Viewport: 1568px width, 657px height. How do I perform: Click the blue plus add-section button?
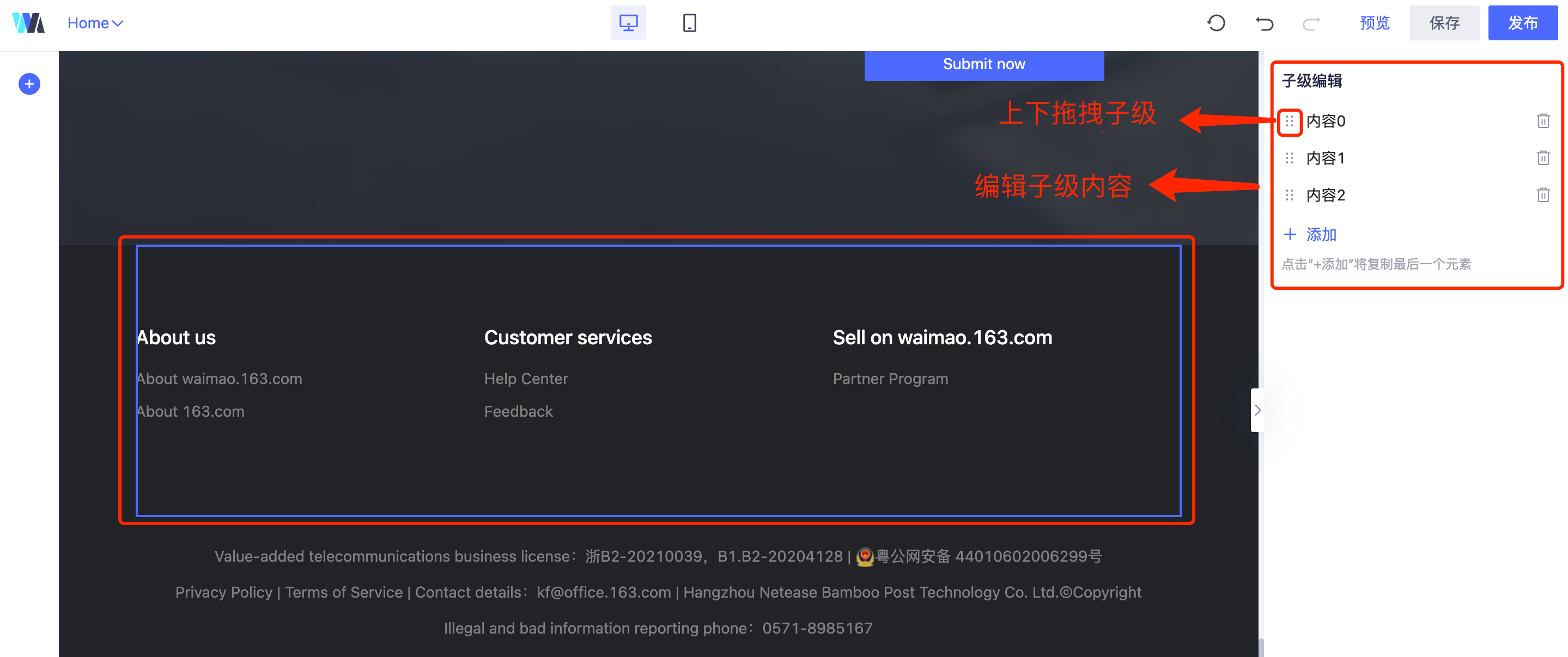point(29,84)
